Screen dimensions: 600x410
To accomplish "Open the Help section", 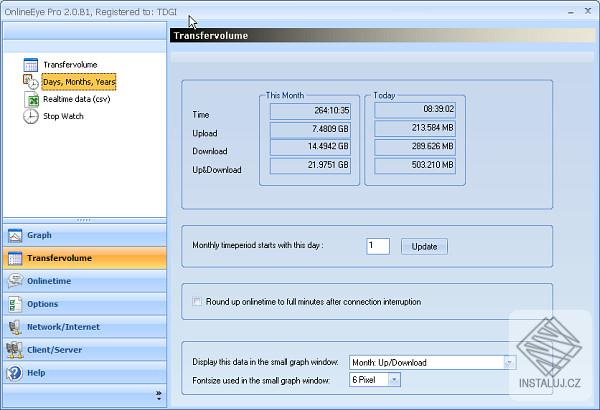I will click(85, 373).
